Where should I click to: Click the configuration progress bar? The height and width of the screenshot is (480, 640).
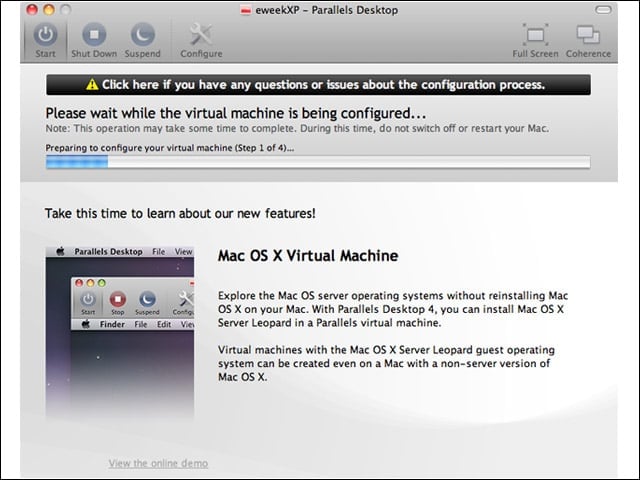[x=318, y=162]
